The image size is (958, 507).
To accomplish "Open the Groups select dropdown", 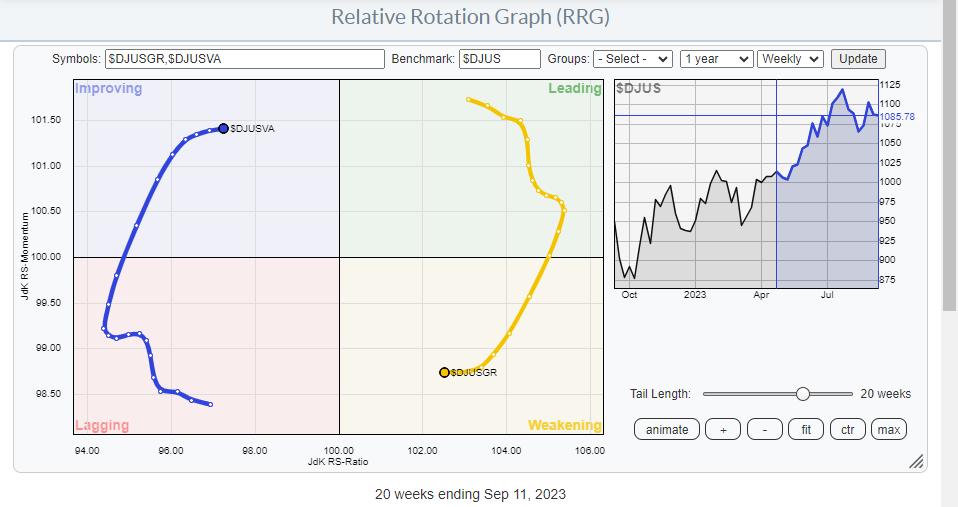I will point(633,59).
